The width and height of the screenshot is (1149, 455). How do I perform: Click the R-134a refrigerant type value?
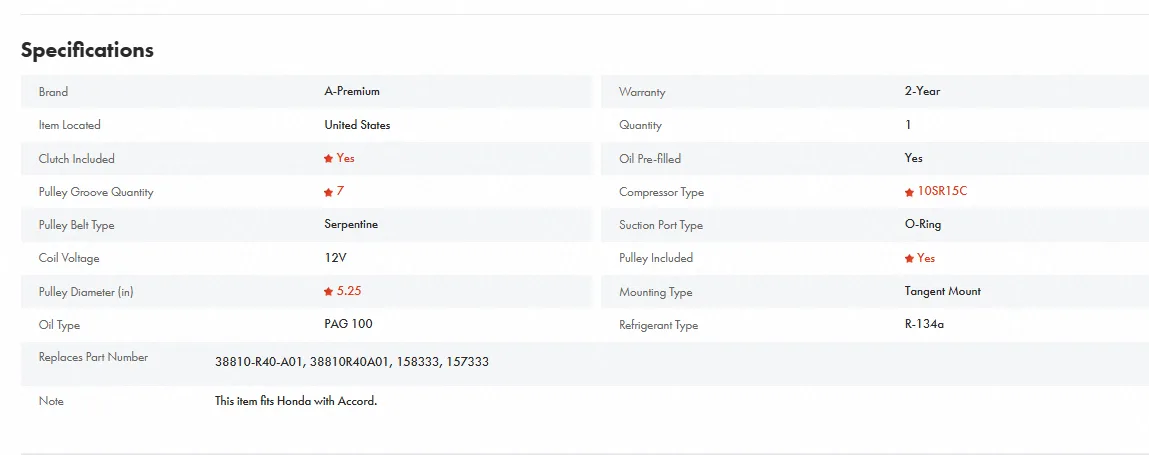pos(923,324)
